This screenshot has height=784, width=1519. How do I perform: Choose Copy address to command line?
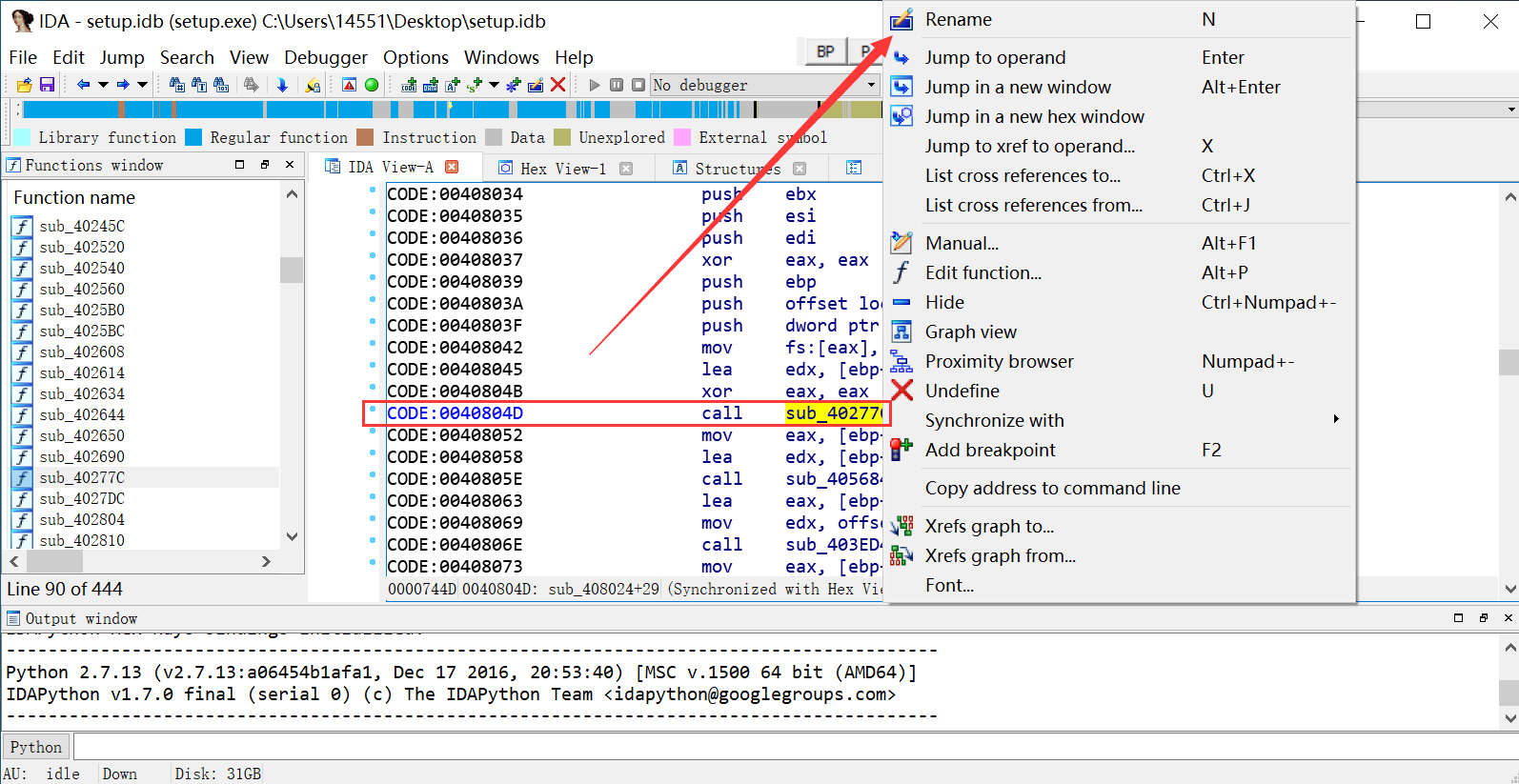pos(1120,488)
